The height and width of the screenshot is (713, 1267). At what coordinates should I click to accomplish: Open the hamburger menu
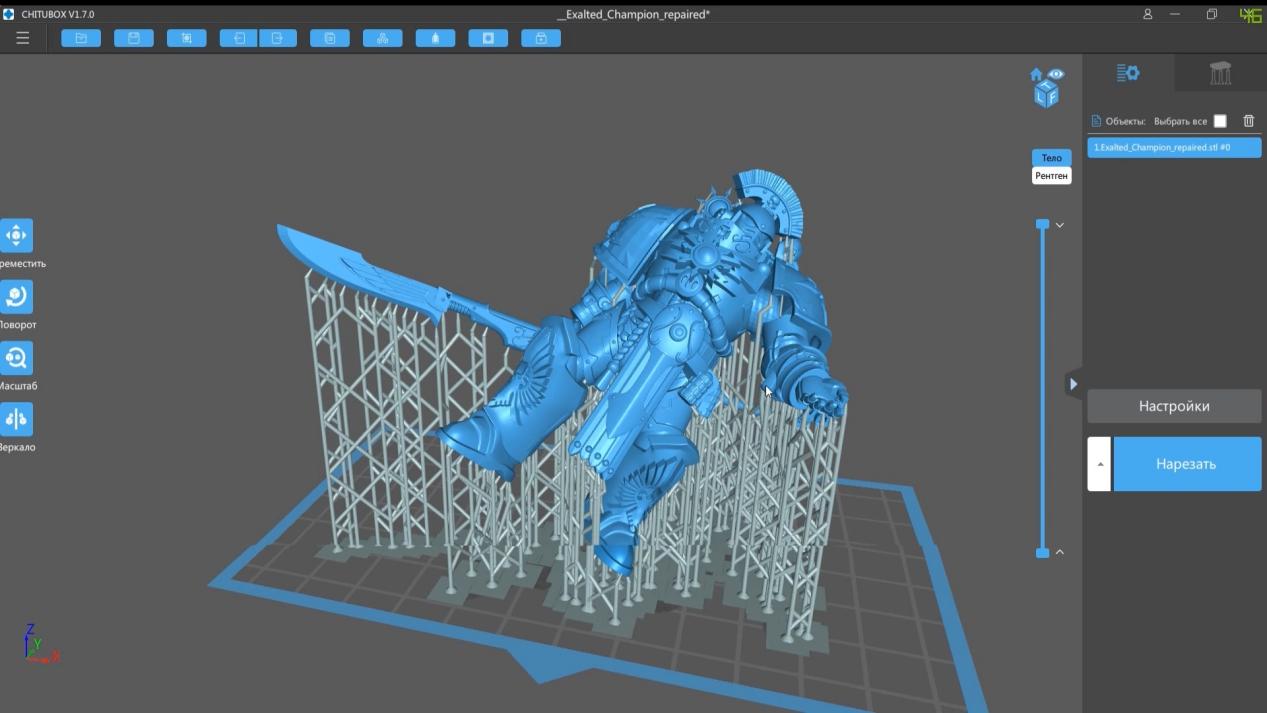(21, 37)
